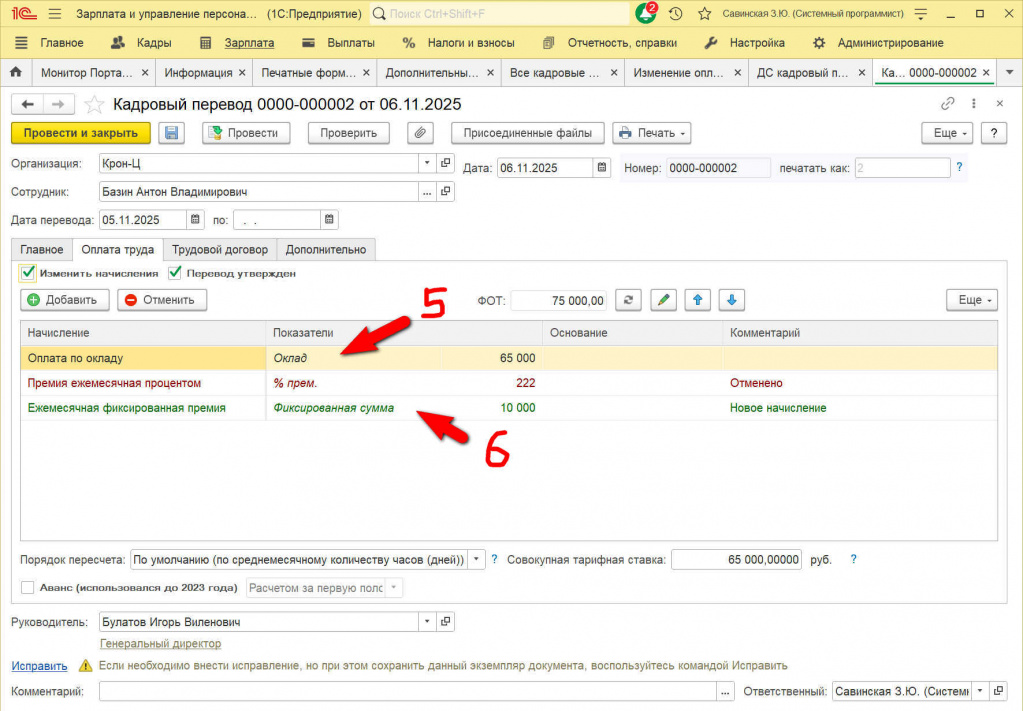
Task: Open the Комментарий ellipsis editor
Action: 725,691
